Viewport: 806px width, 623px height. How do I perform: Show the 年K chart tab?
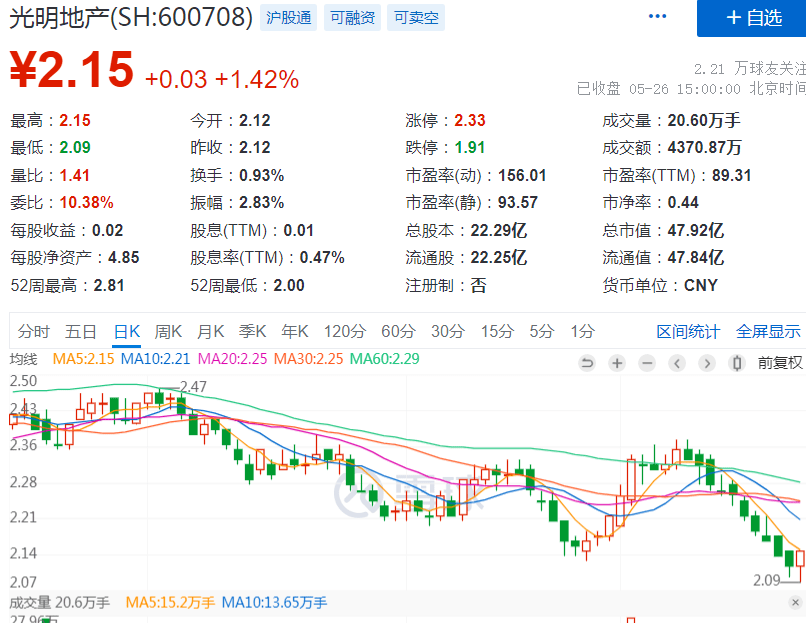click(295, 332)
